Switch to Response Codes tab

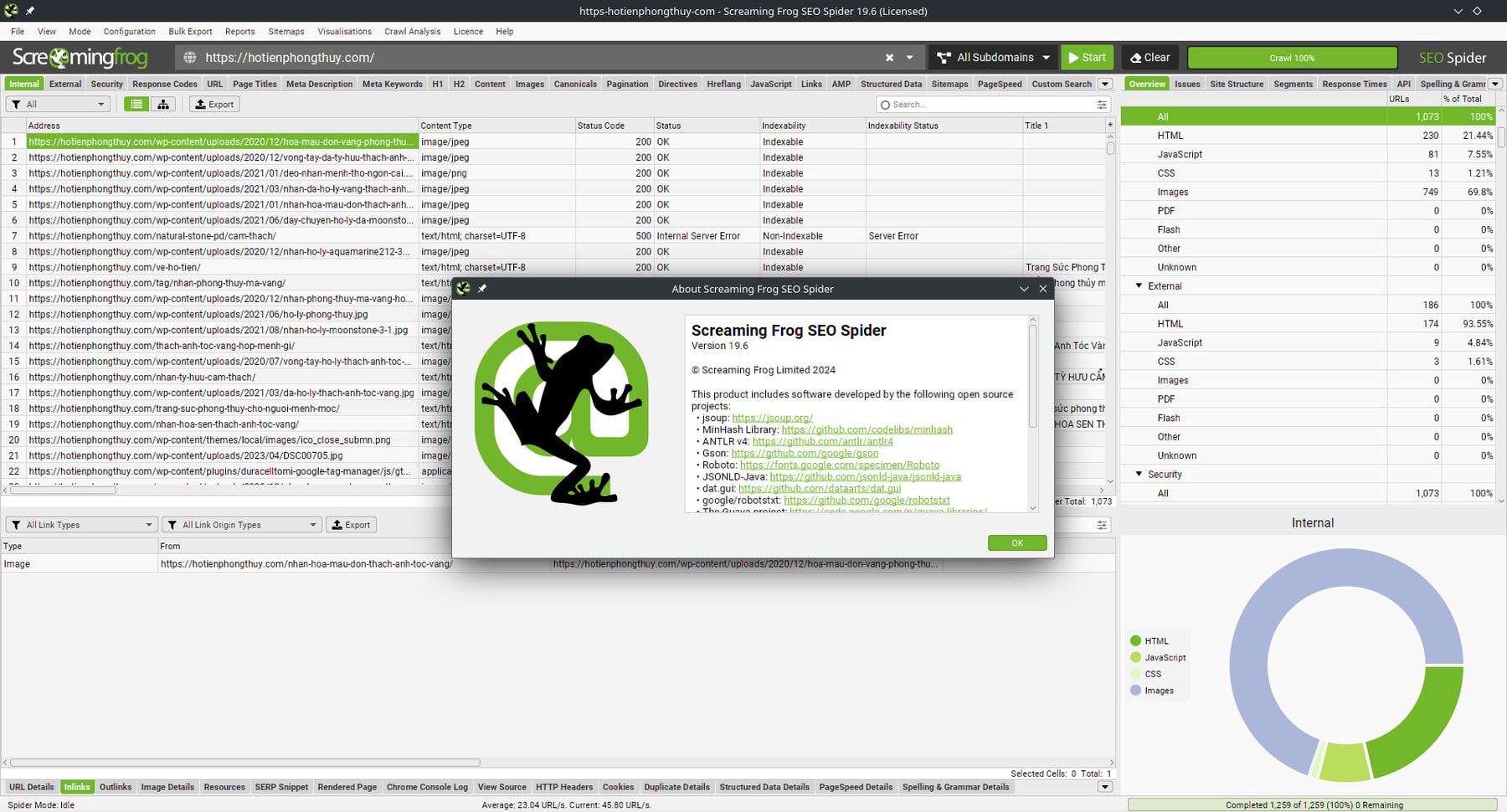pos(165,84)
